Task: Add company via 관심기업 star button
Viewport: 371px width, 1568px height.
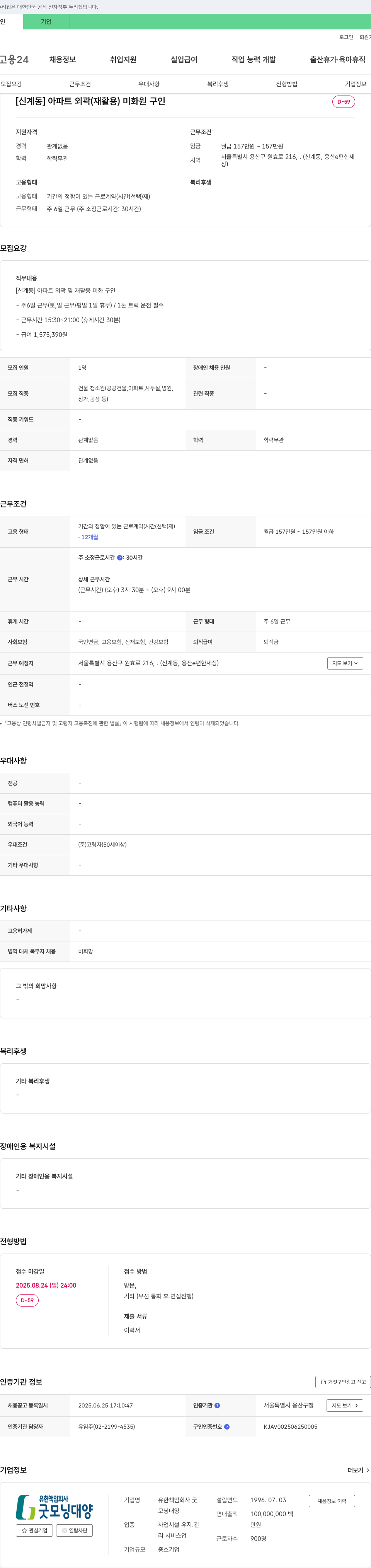Action: click(34, 1530)
